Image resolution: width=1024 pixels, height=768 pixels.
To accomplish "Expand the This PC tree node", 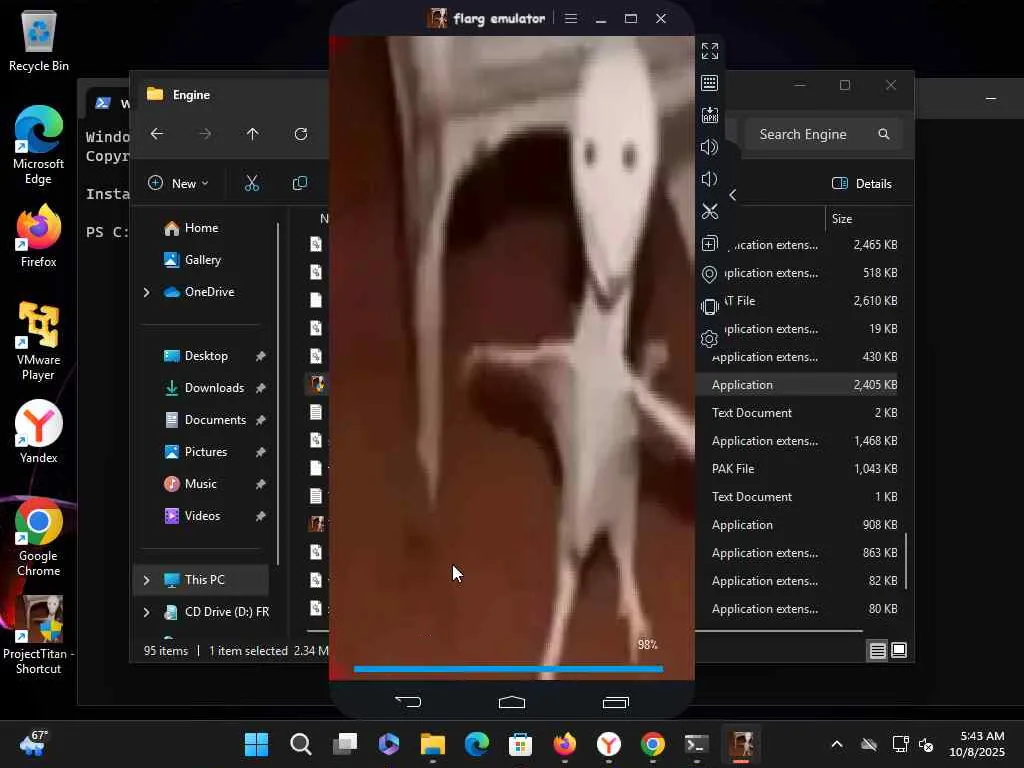I will (146, 580).
